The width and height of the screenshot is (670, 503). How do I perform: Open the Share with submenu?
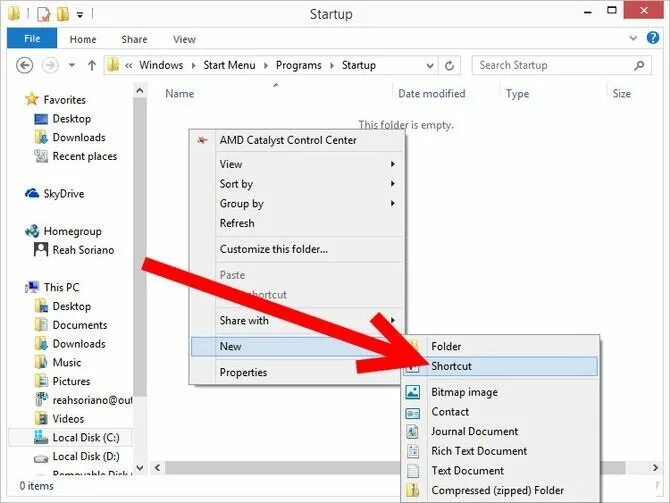297,321
